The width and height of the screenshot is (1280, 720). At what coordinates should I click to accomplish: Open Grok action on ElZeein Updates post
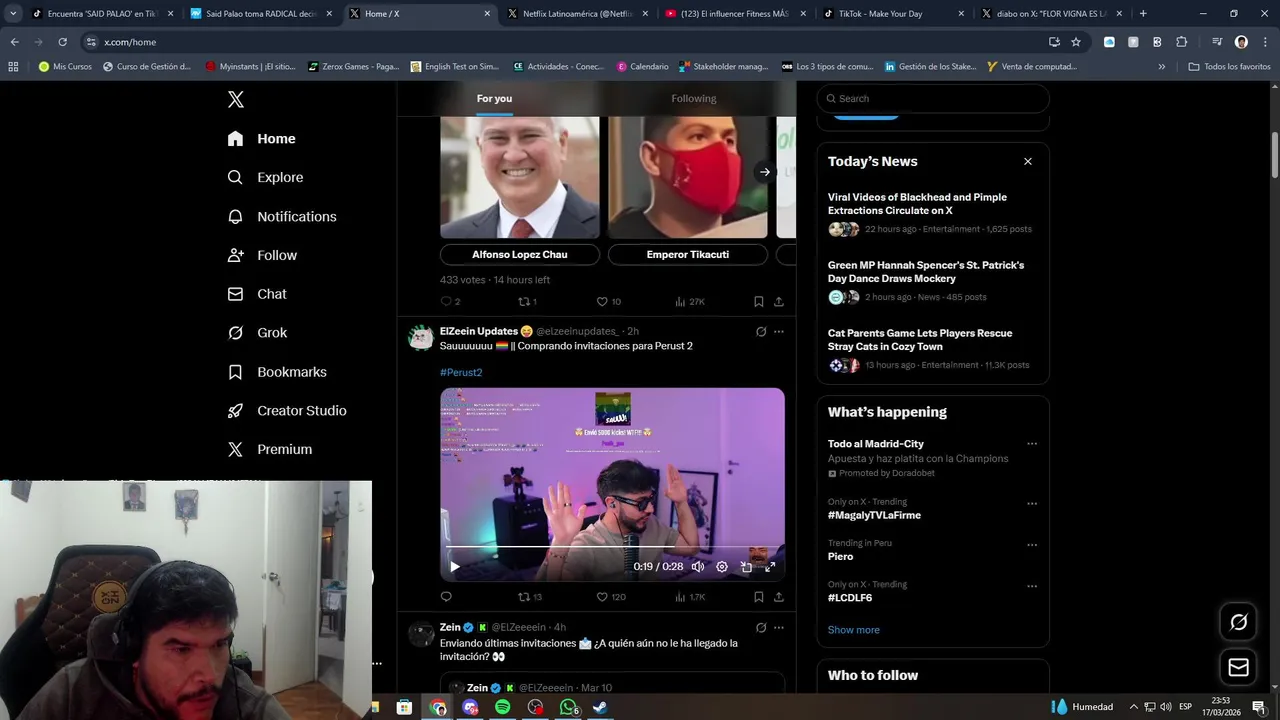[x=761, y=332]
